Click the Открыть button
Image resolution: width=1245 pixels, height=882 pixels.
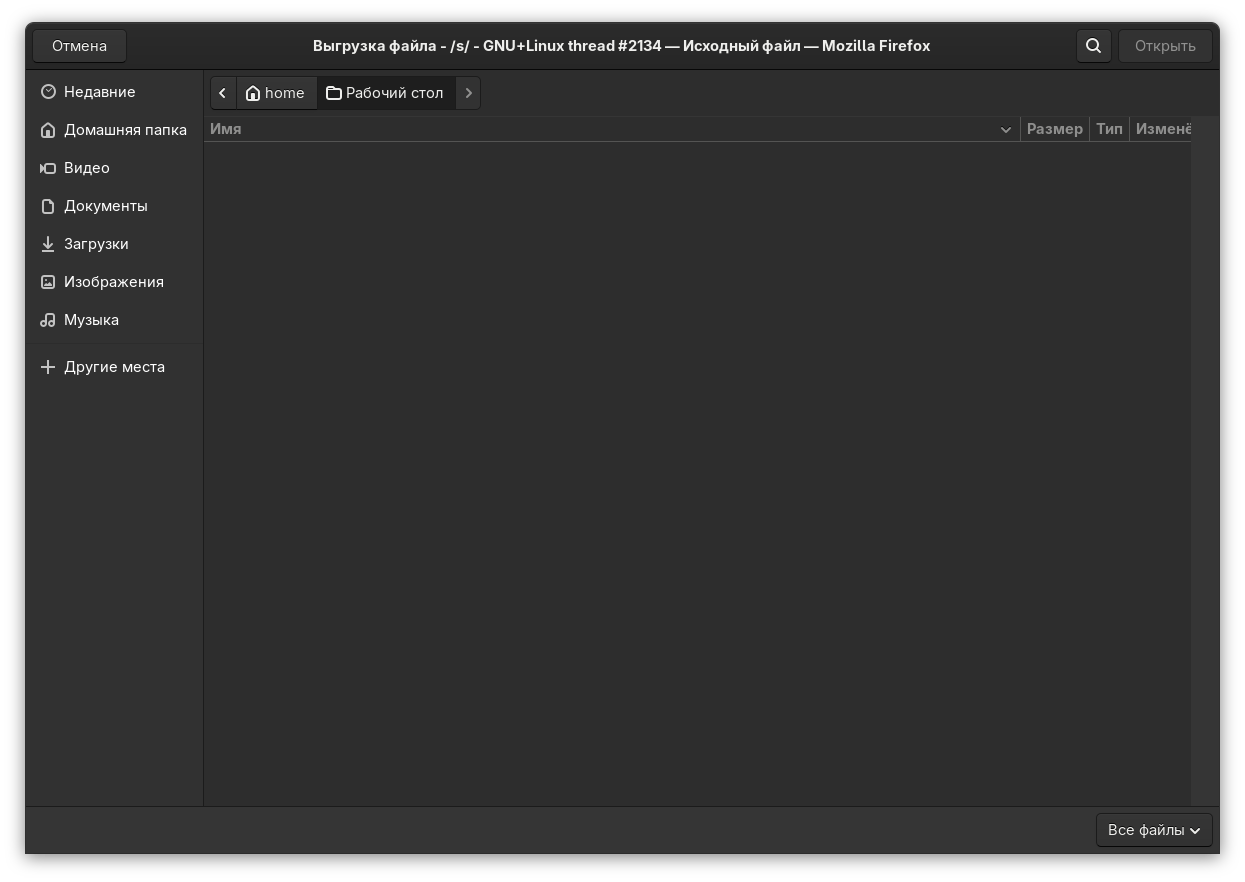1165,46
